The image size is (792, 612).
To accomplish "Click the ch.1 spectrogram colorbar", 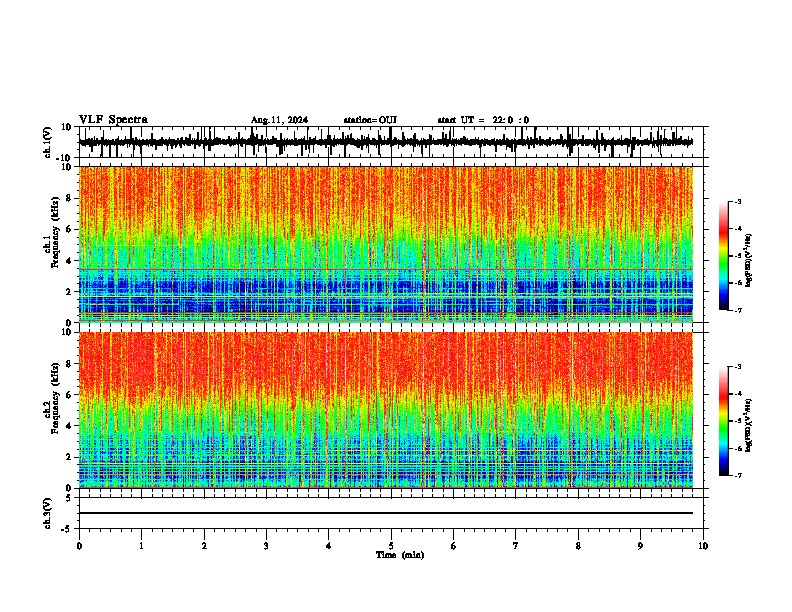I will (723, 256).
